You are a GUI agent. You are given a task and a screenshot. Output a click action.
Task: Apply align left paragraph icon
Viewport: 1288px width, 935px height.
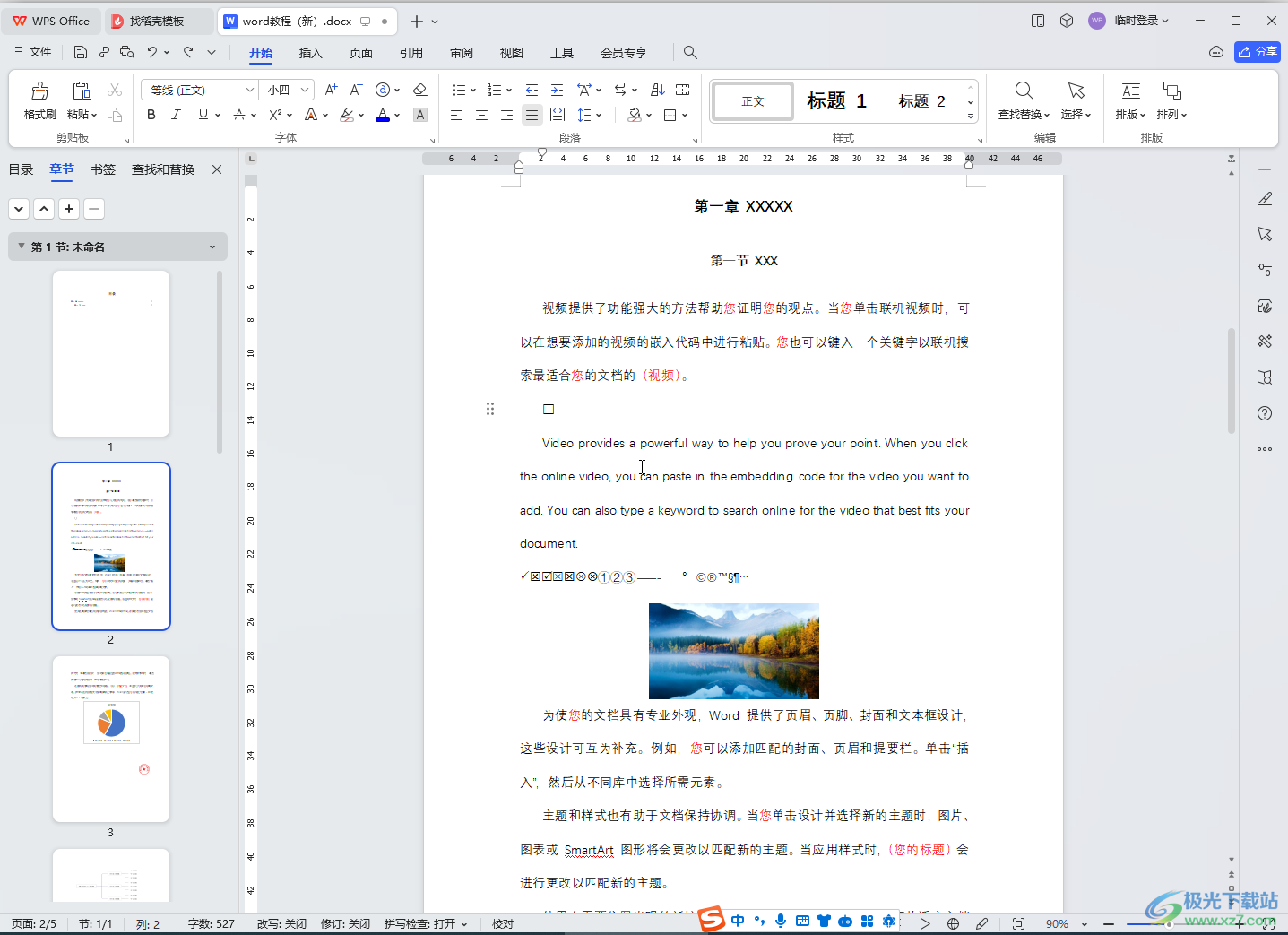456,115
